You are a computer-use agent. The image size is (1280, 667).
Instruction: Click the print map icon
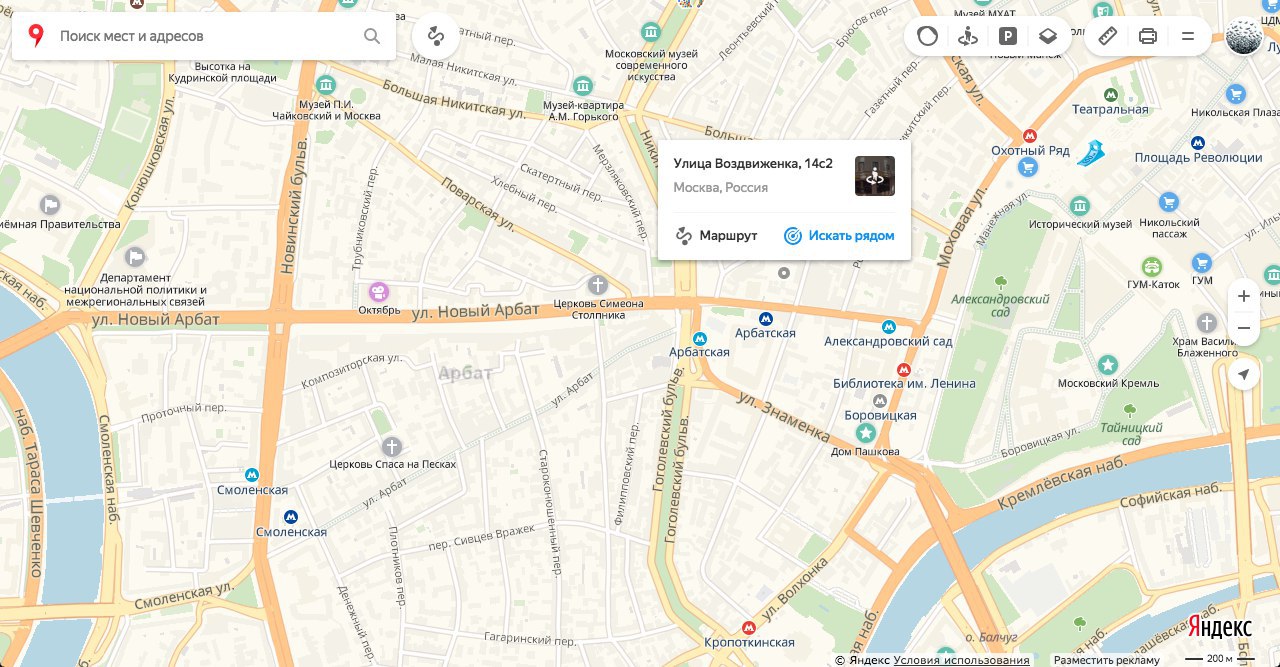pyautogui.click(x=1147, y=37)
